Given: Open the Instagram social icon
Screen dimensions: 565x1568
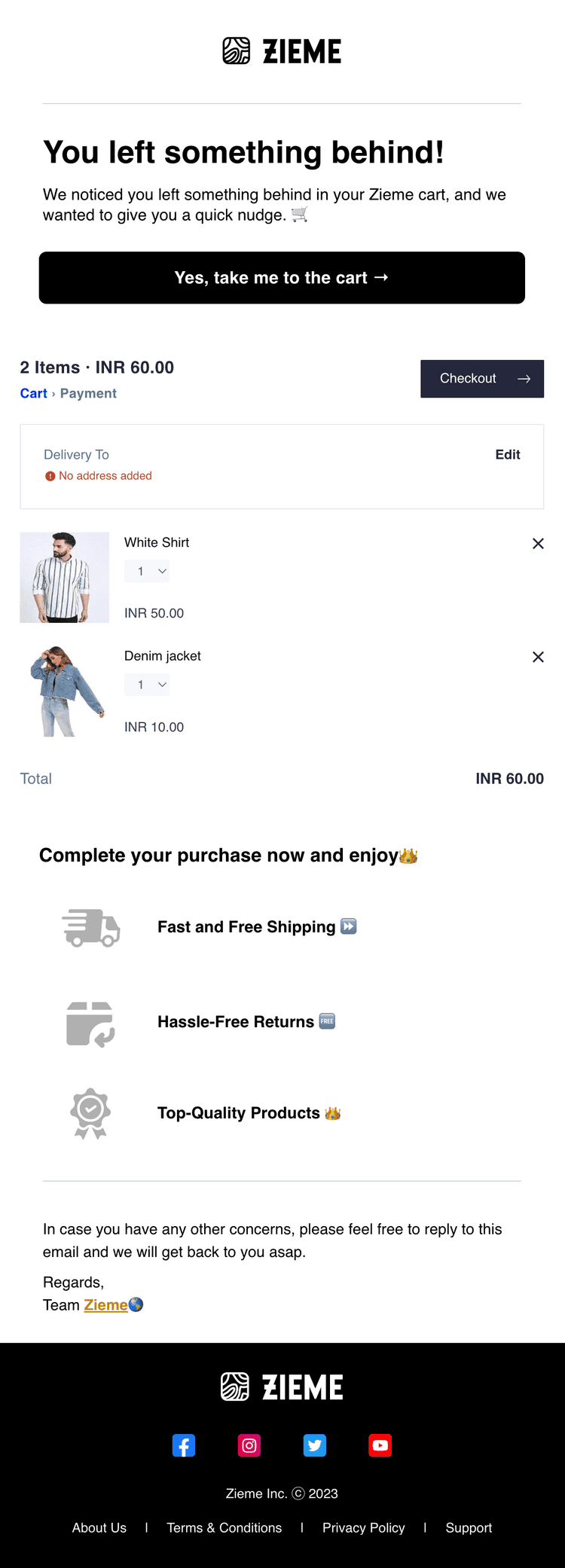Looking at the screenshot, I should pos(249,1445).
